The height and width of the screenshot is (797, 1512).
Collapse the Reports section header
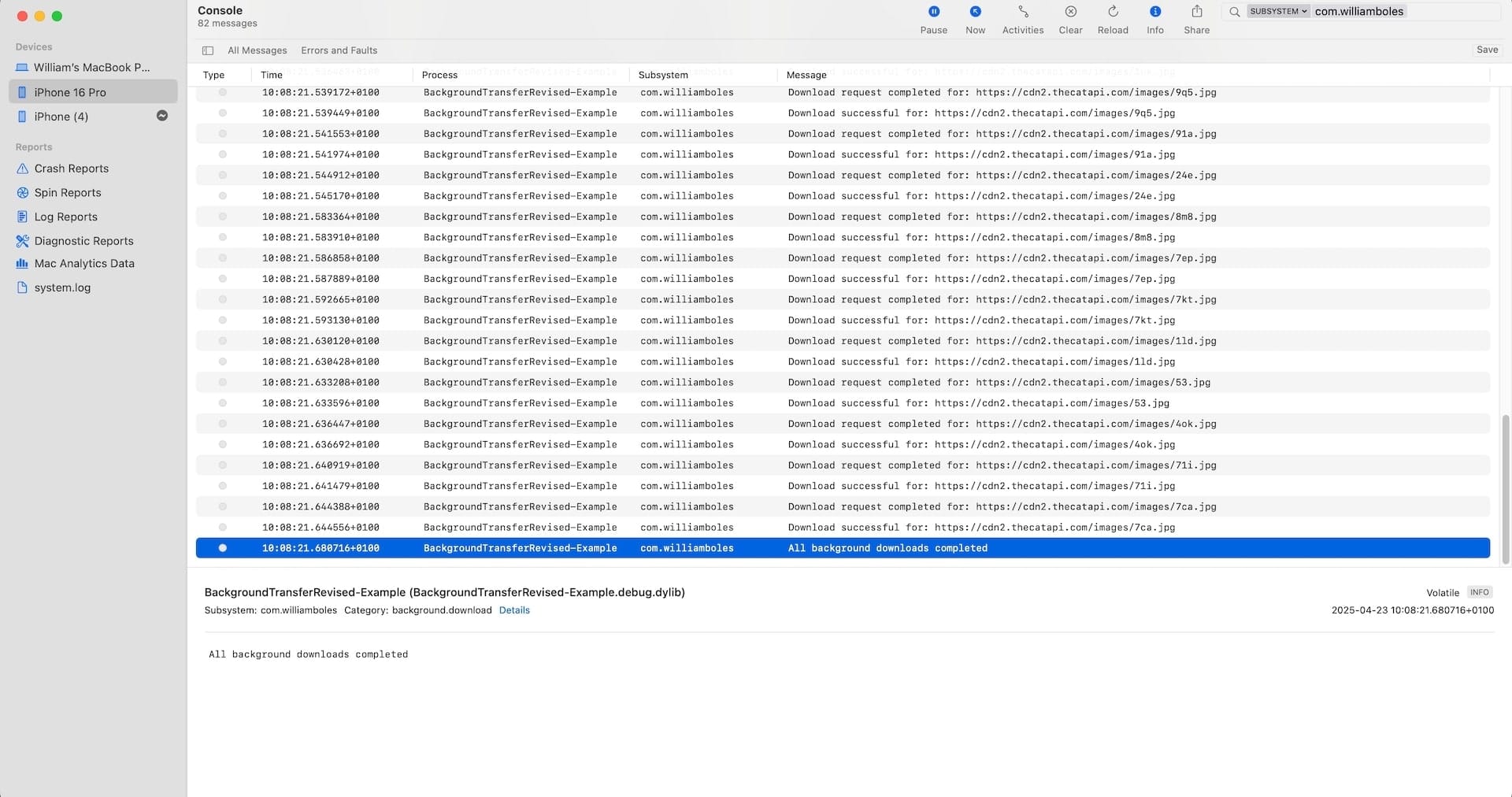point(34,146)
